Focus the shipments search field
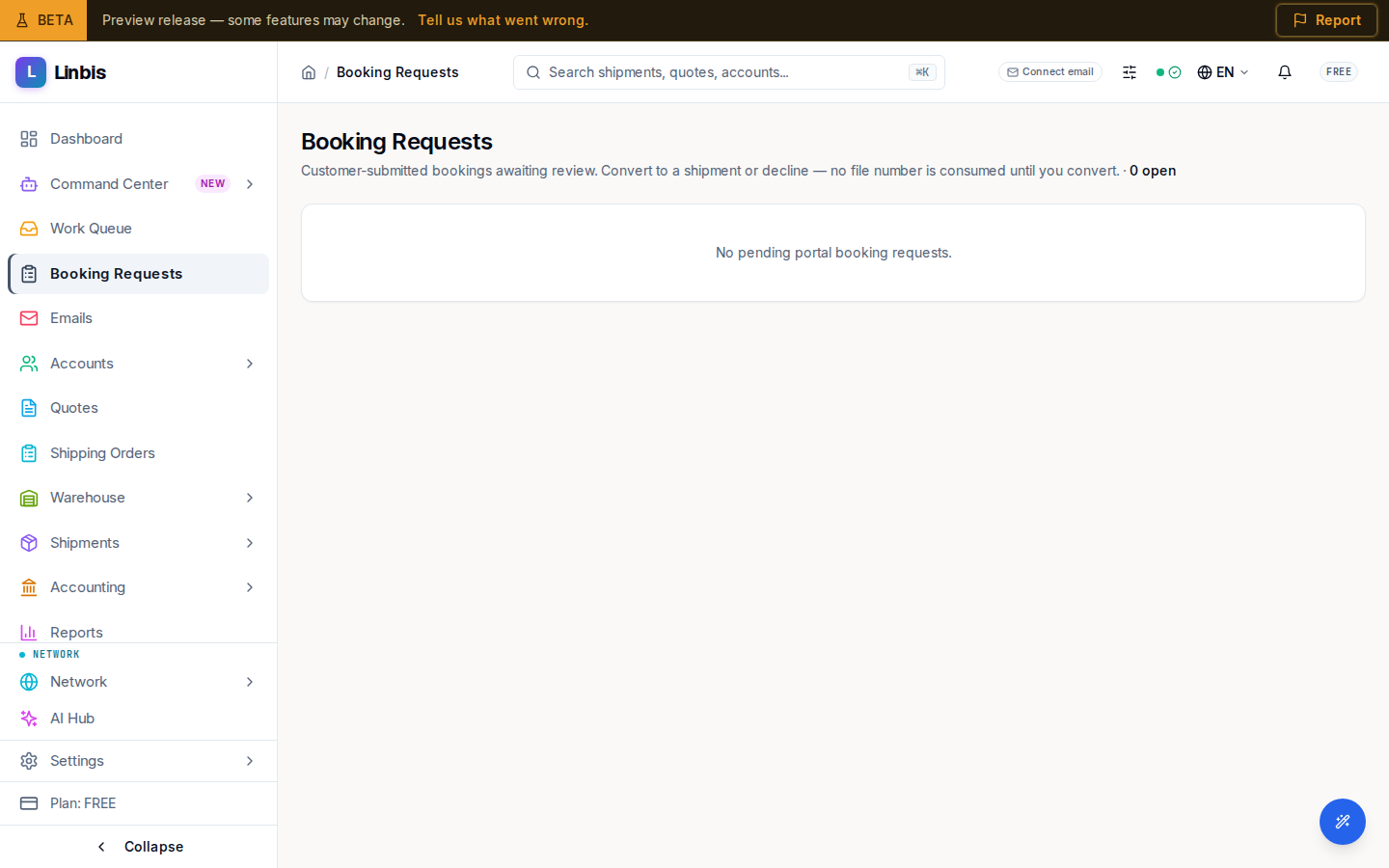Viewport: 1389px width, 868px height. pyautogui.click(x=729, y=72)
